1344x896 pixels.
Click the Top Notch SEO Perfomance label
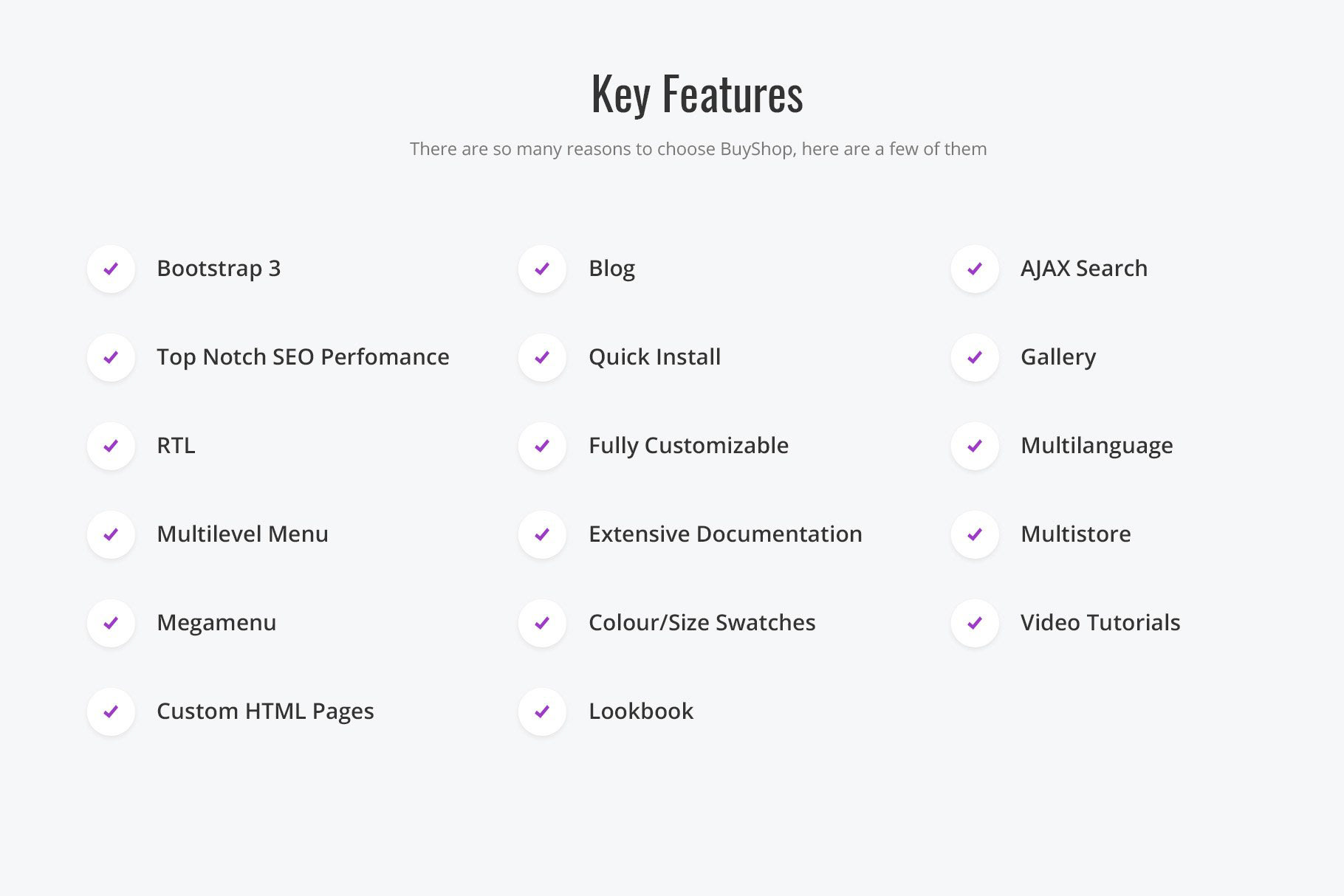click(303, 357)
